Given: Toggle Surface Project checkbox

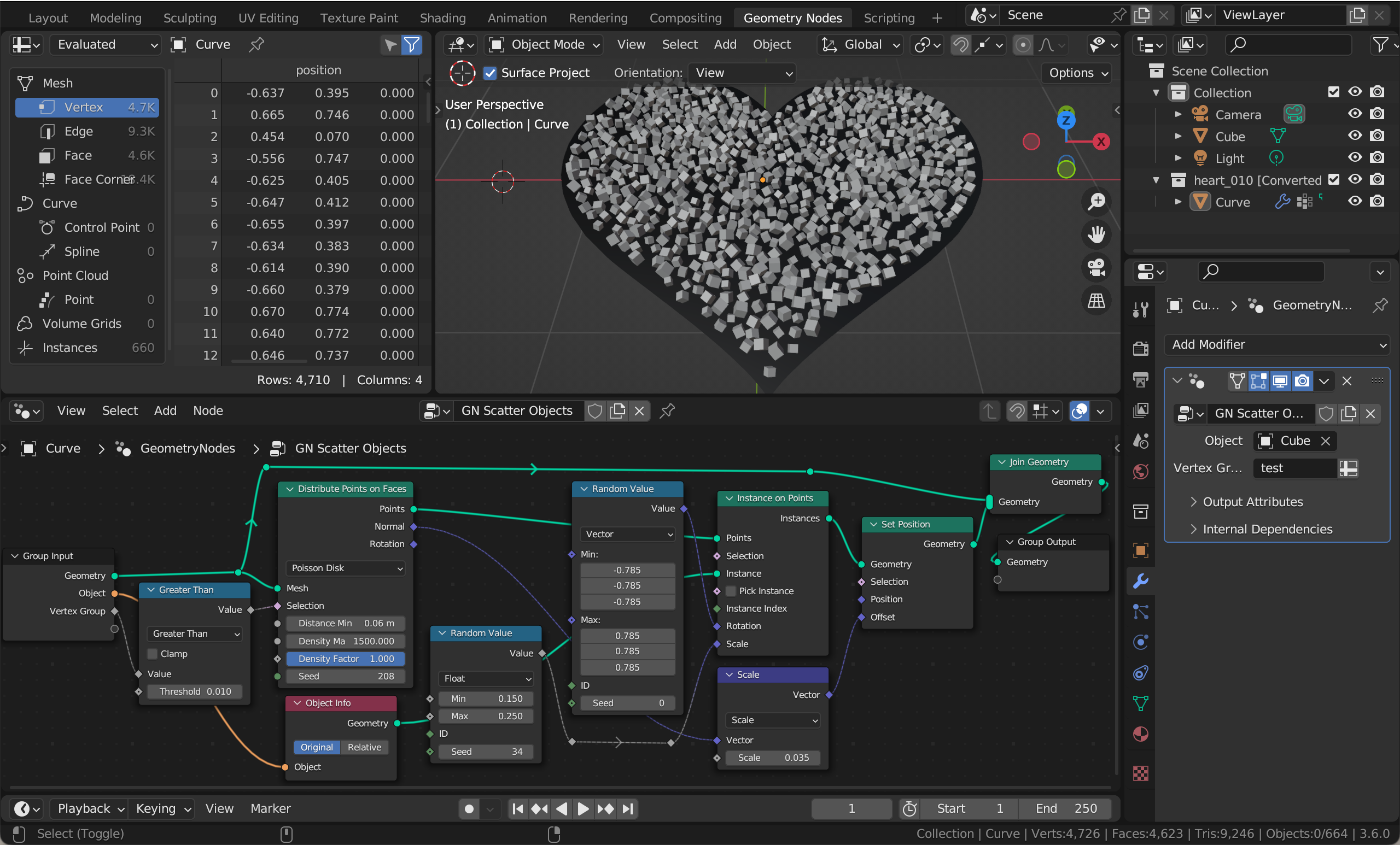Looking at the screenshot, I should click(x=489, y=73).
